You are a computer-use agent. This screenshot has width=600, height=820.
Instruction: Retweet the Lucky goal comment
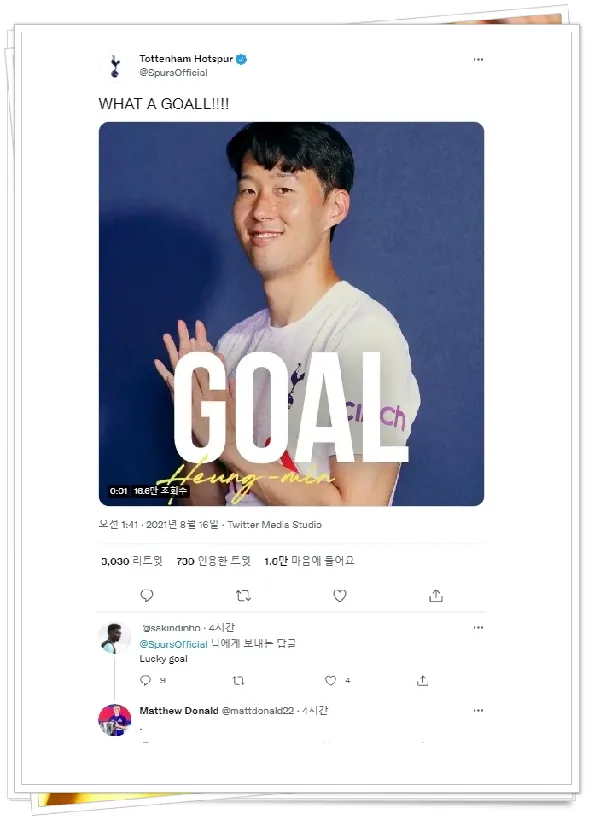click(x=238, y=680)
